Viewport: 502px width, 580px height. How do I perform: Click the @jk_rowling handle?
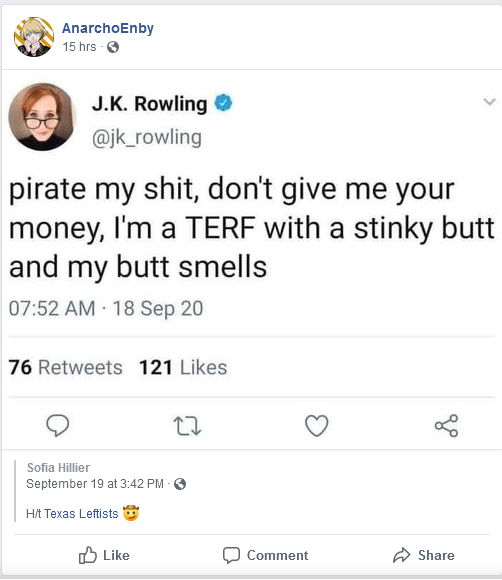tap(147, 138)
